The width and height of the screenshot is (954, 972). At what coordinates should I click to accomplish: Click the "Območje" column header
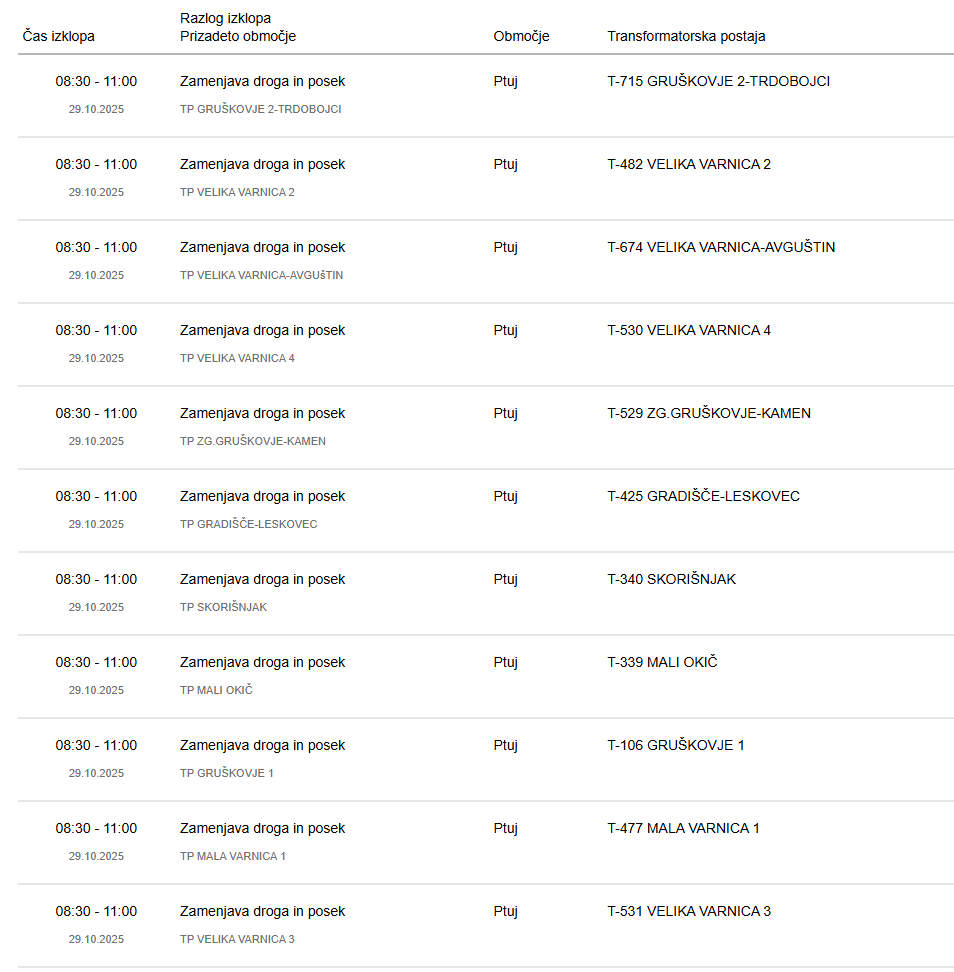click(x=521, y=36)
